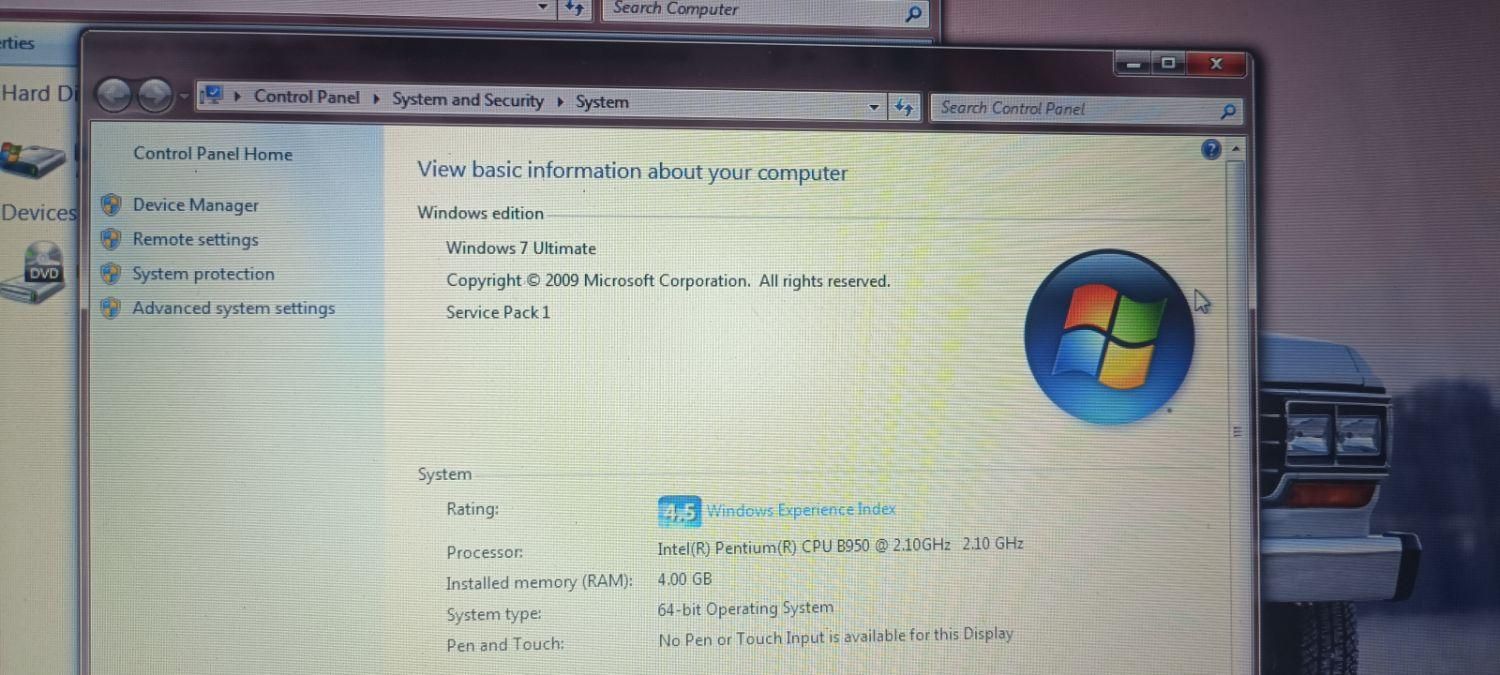Click the scrollbar up arrow in System window
This screenshot has height=675, width=1500.
1237,149
